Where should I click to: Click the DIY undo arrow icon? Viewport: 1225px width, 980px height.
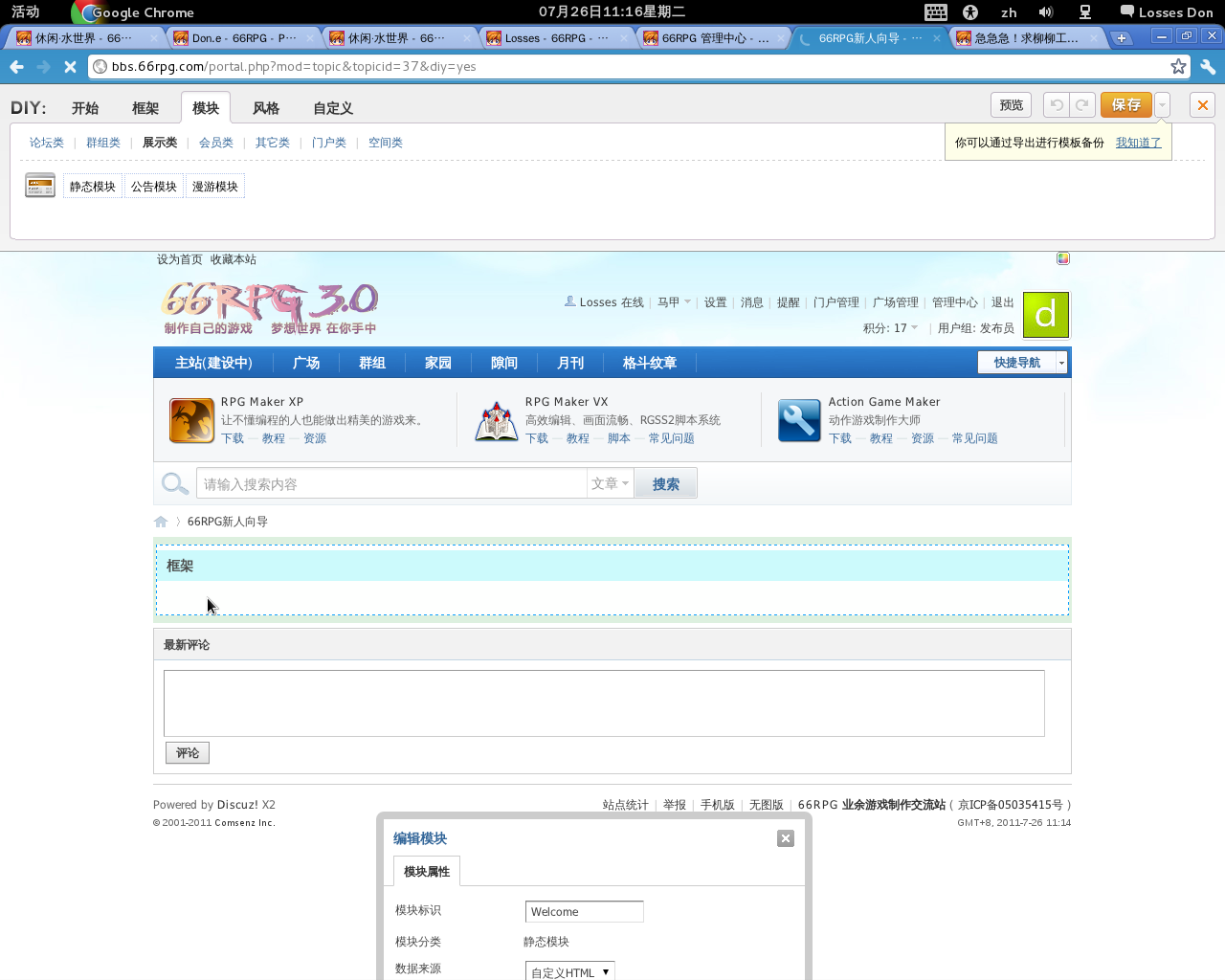coord(1057,105)
